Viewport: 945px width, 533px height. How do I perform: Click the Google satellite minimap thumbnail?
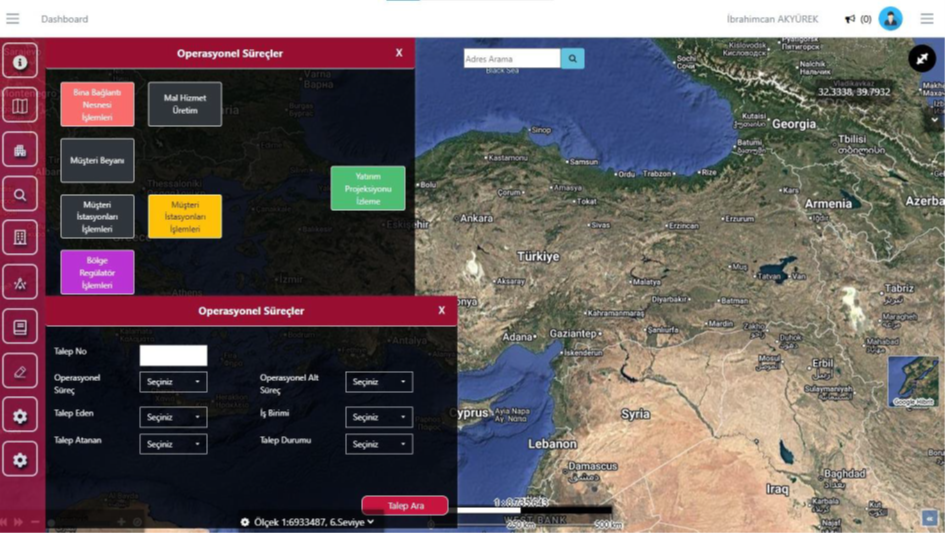click(x=912, y=382)
